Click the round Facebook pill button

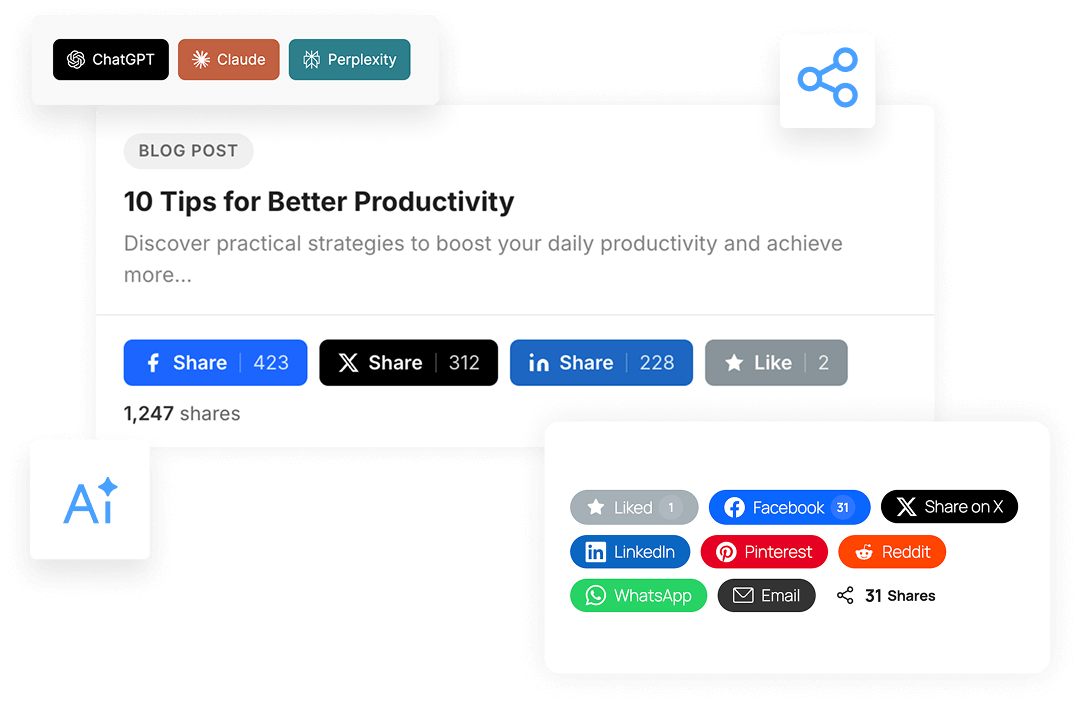click(x=788, y=508)
